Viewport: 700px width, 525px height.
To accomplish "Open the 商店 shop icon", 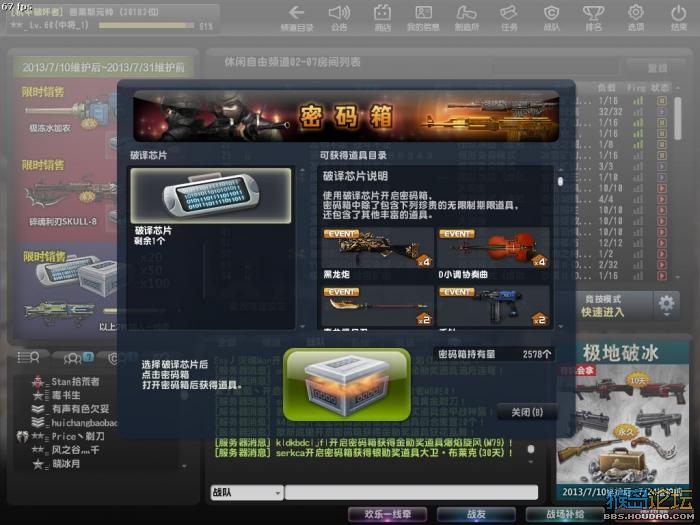I will coord(382,18).
